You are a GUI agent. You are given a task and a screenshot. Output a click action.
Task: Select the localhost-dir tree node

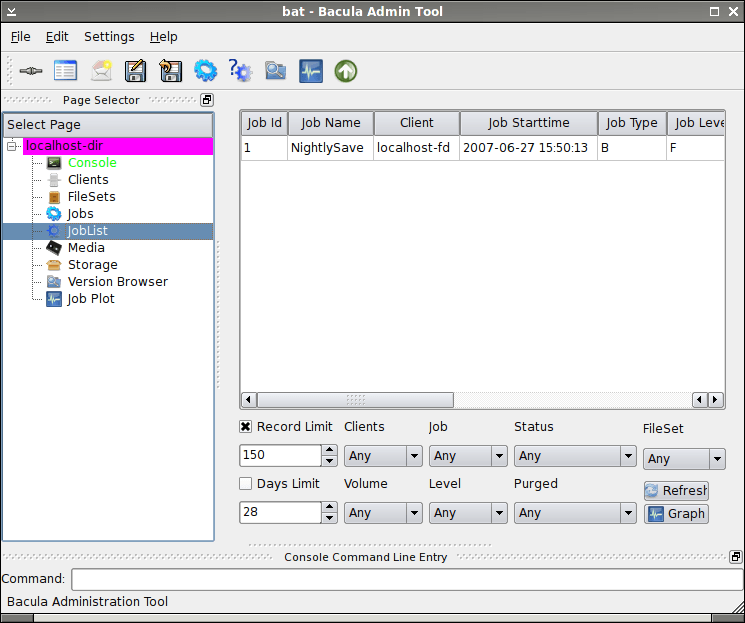[x=118, y=146]
